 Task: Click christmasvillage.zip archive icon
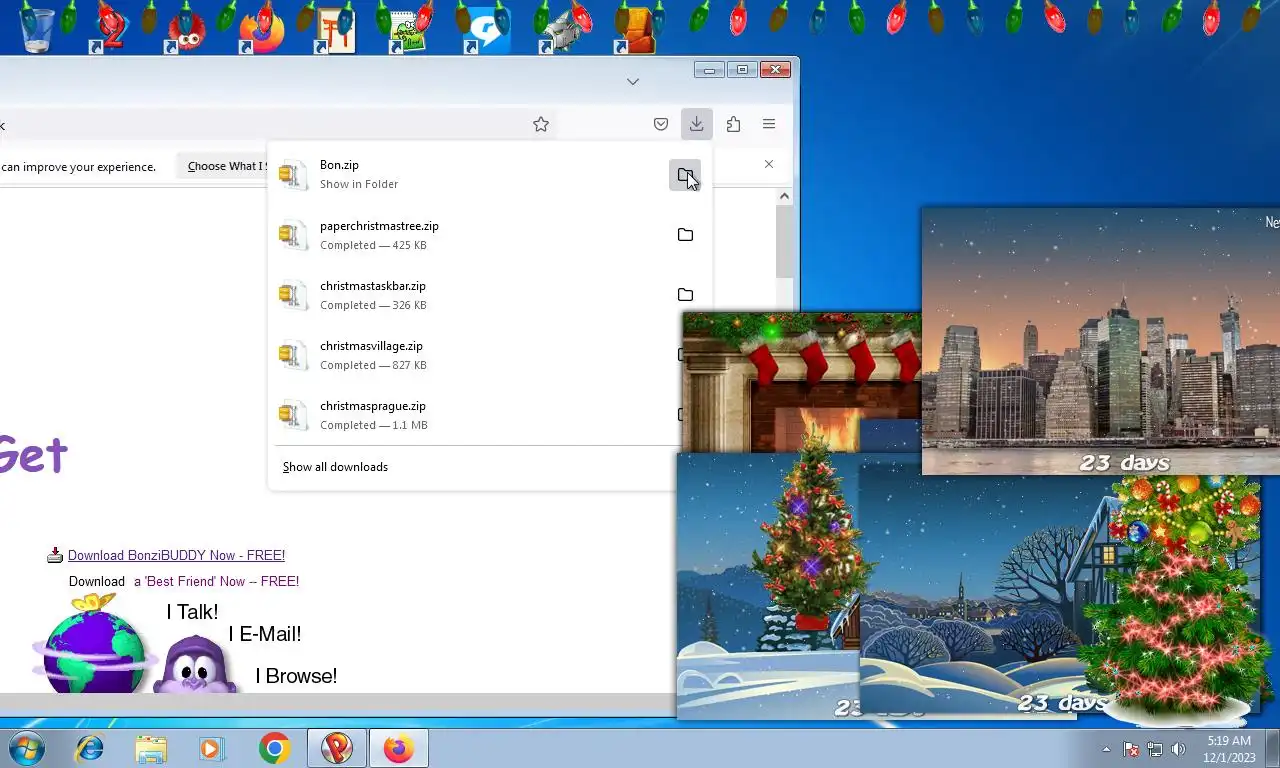point(293,355)
